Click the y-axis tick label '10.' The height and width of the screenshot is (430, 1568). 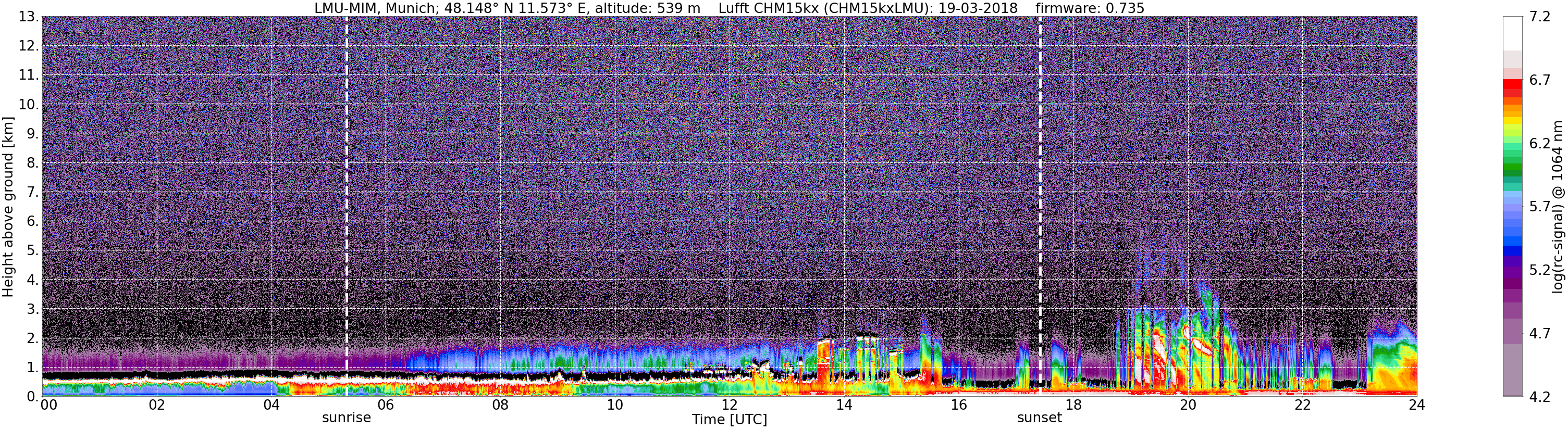(x=29, y=104)
